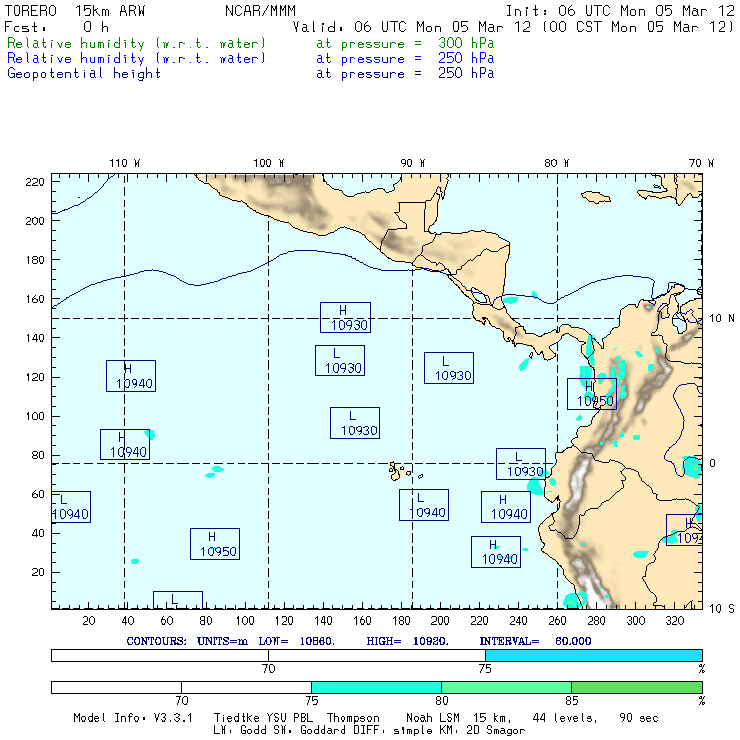740x740 pixels.
Task: Click the green 'Relative humidity' legend line
Action: pos(250,43)
